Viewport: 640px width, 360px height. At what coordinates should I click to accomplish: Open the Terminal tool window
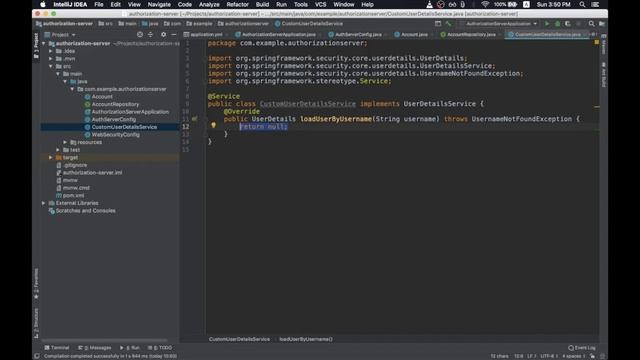tap(57, 348)
